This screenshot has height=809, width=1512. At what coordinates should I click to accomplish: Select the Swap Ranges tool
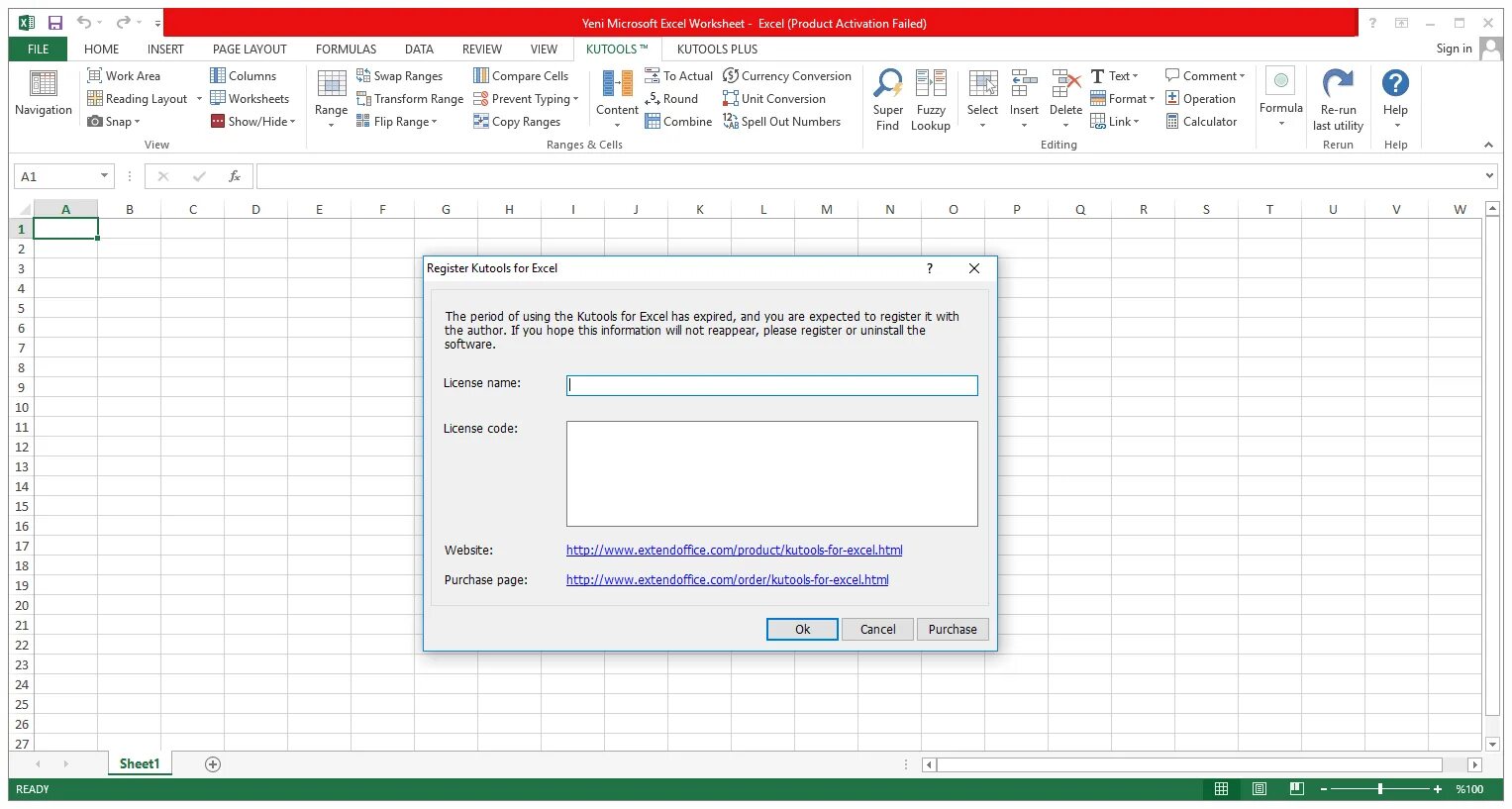pos(399,75)
